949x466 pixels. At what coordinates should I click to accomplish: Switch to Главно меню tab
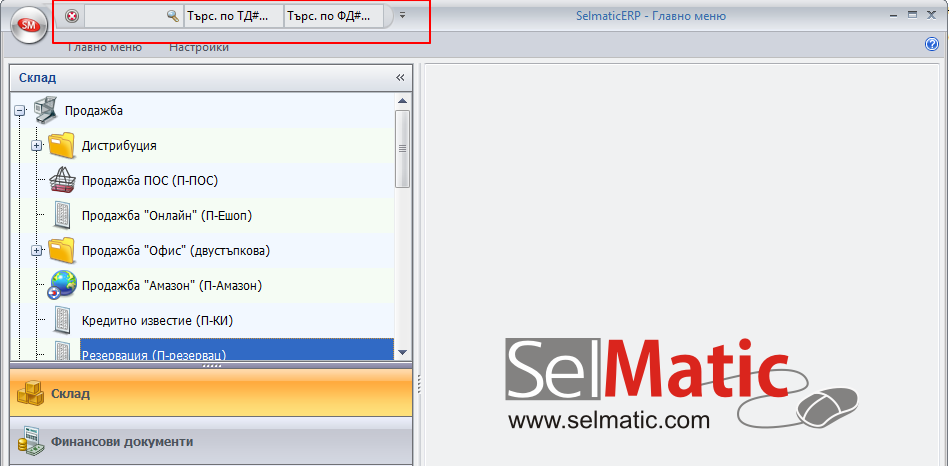click(x=104, y=47)
